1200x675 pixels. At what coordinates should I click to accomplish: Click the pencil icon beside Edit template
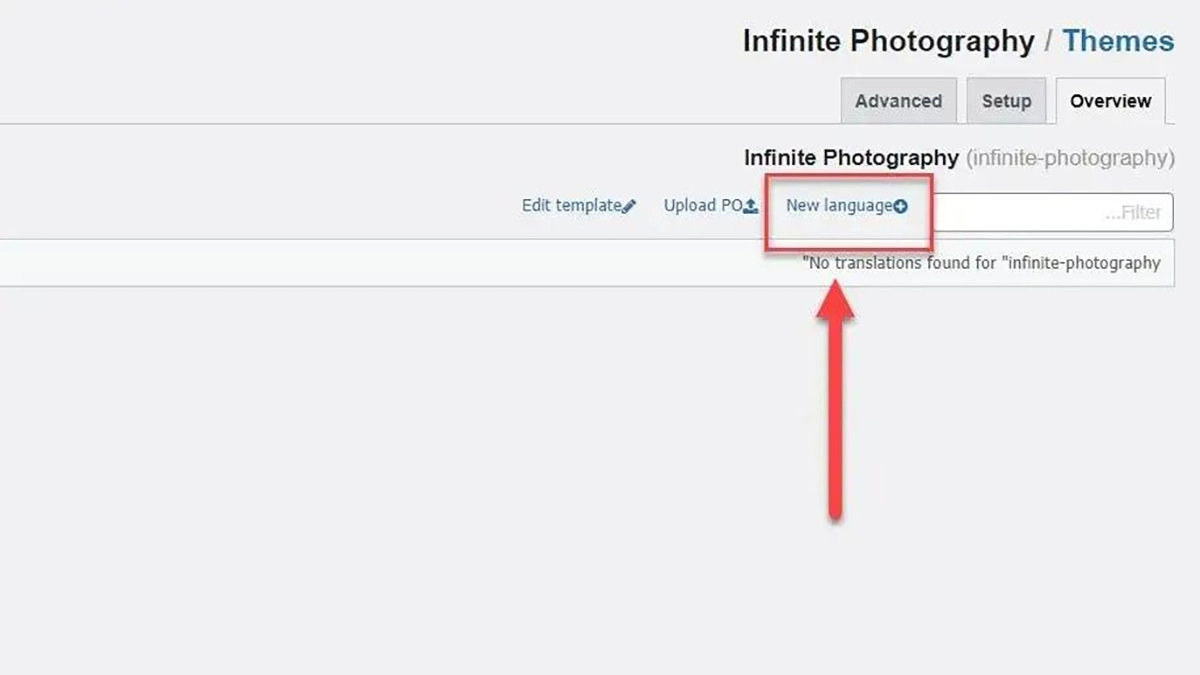[x=629, y=207]
